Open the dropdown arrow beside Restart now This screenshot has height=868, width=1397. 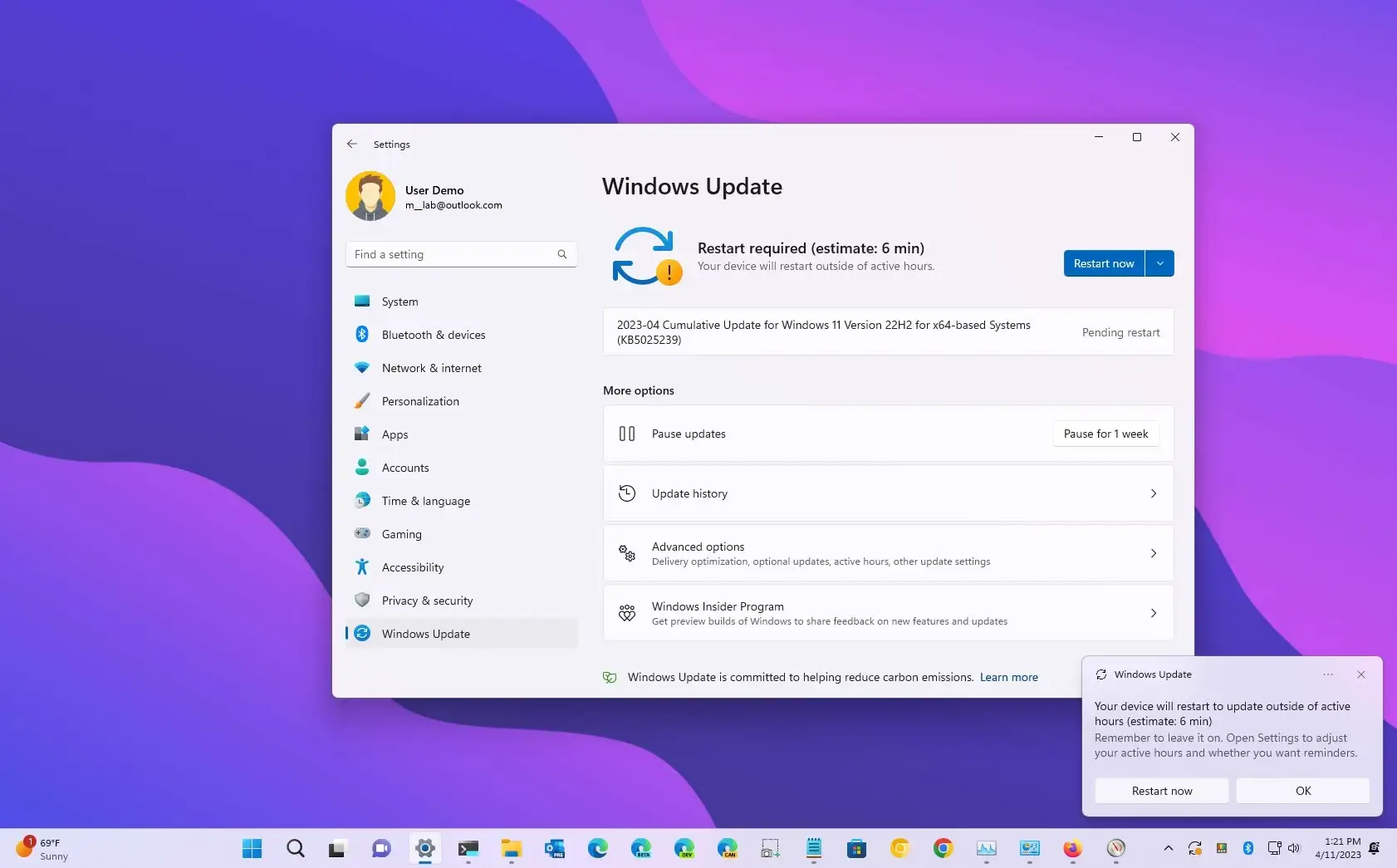[x=1160, y=263]
